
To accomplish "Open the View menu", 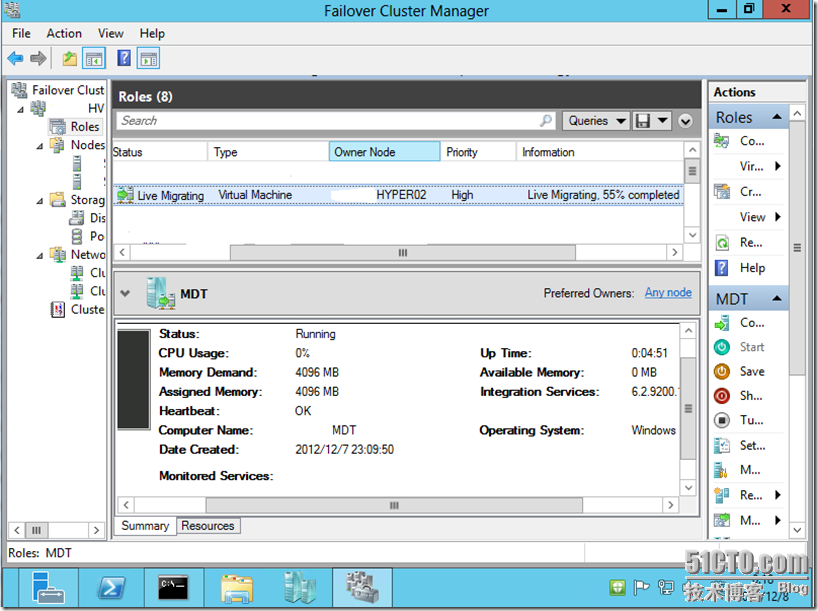I will (x=111, y=33).
